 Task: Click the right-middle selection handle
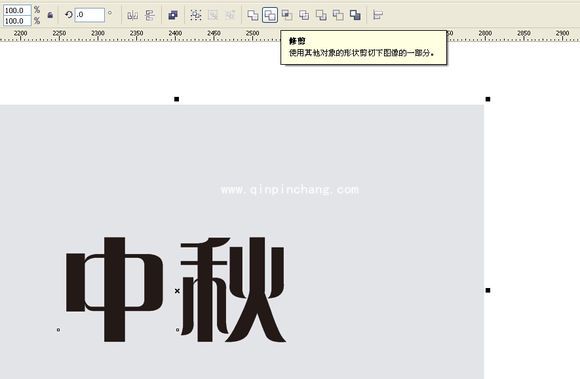(488, 290)
